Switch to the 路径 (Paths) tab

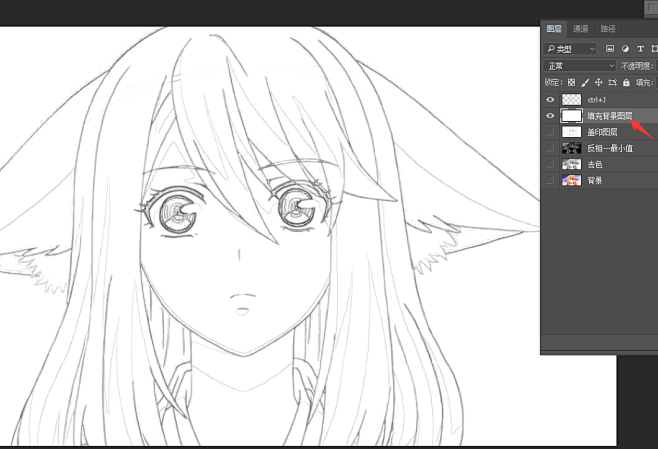coord(608,29)
